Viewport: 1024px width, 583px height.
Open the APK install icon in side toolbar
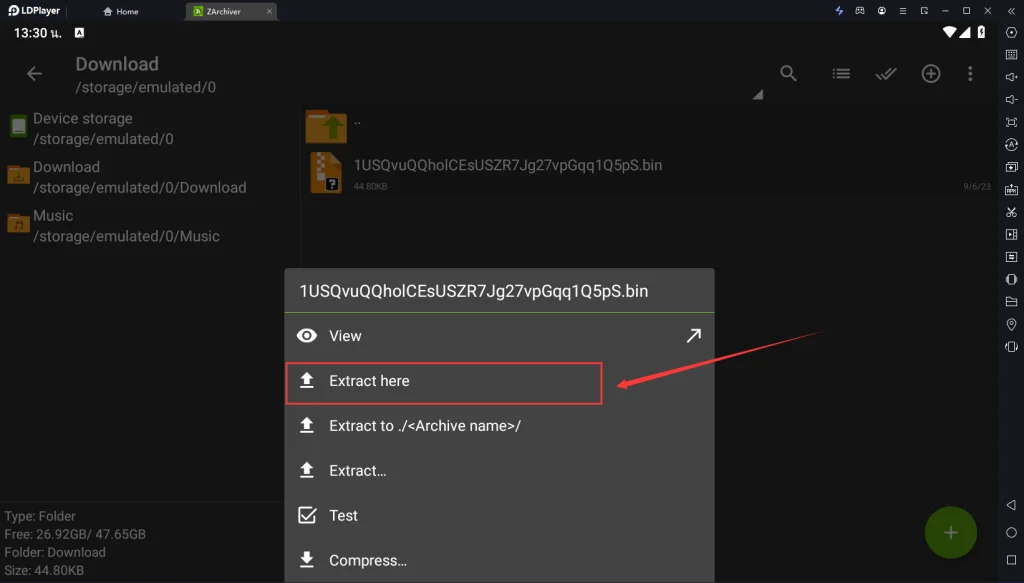point(1011,189)
